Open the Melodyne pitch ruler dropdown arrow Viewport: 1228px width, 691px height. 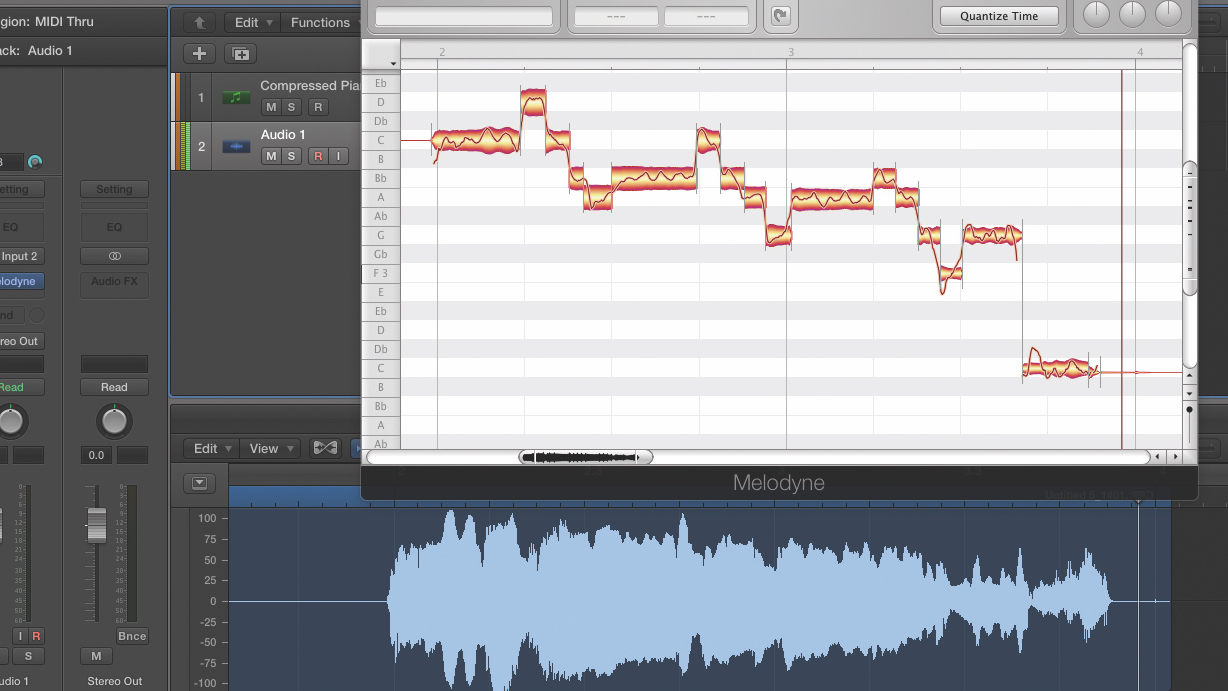point(393,64)
